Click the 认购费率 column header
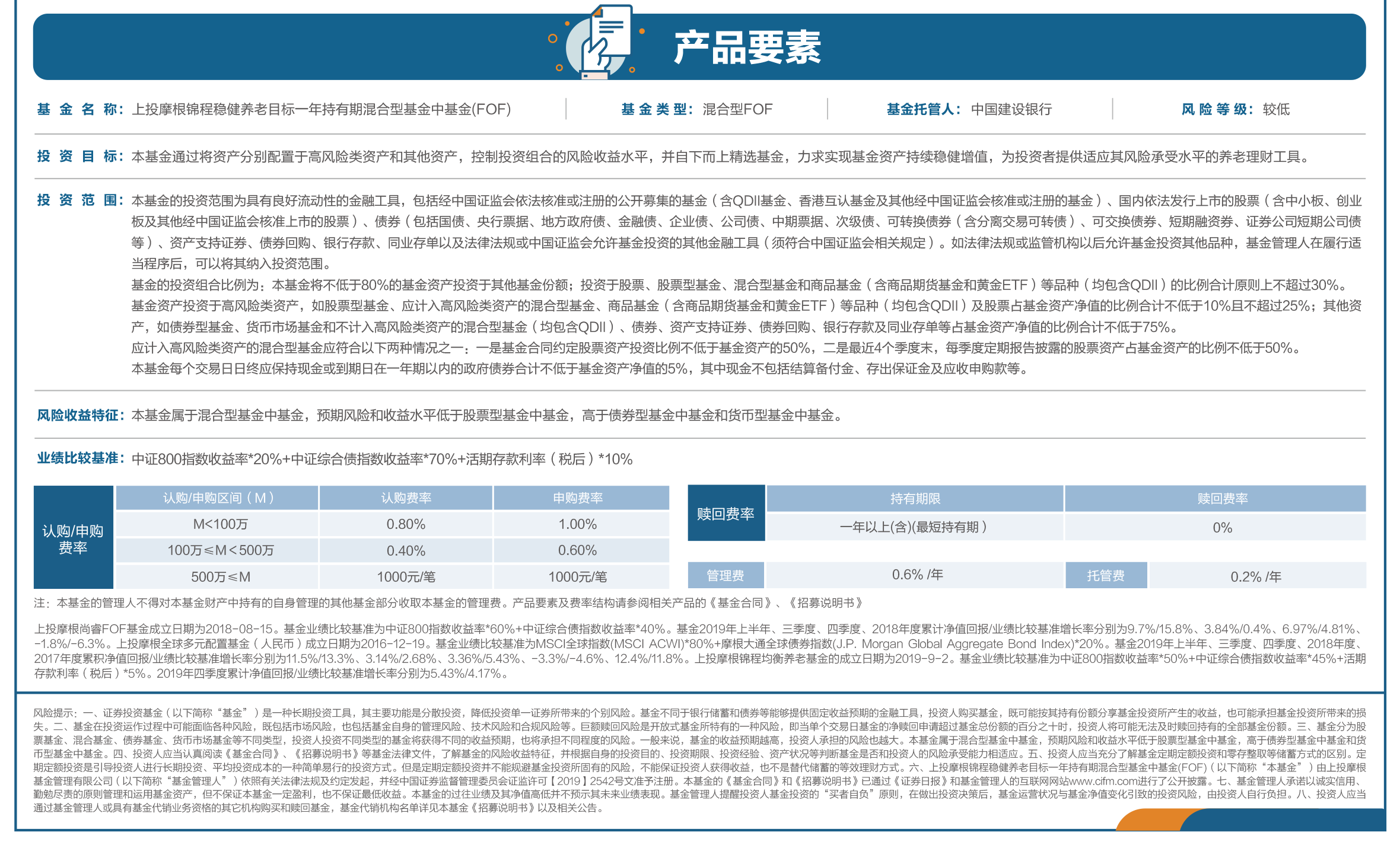This screenshot has height=845, width=1400. pyautogui.click(x=406, y=498)
